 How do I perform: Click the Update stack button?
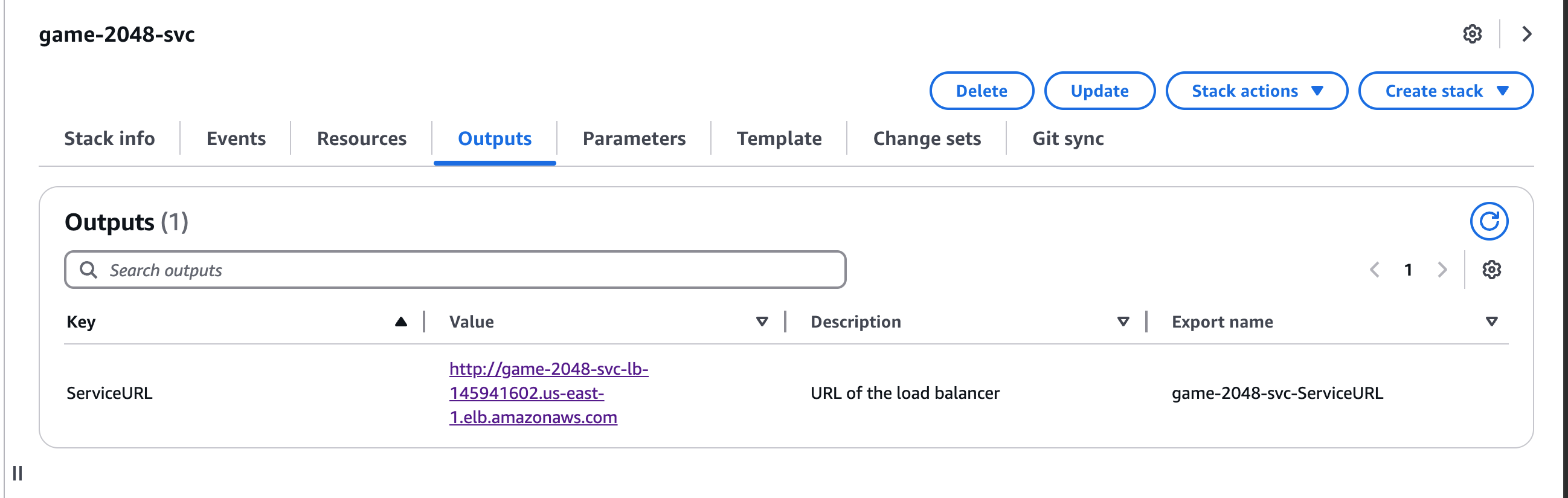pyautogui.click(x=1099, y=91)
